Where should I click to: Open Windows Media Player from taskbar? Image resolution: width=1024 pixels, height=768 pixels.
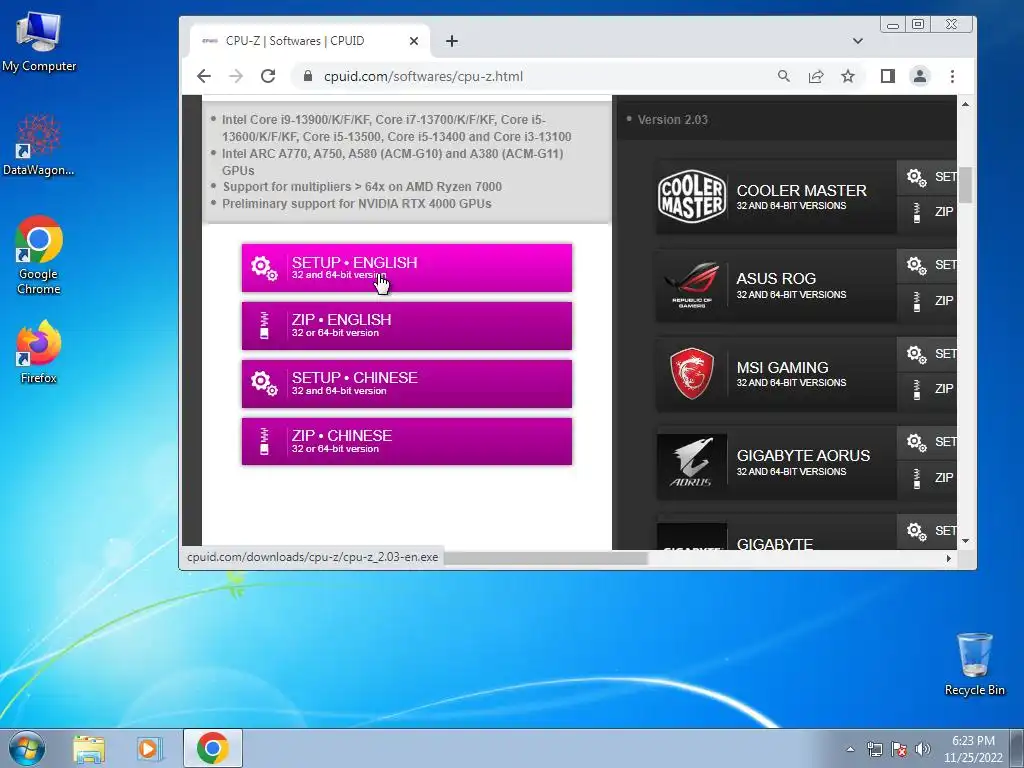150,748
